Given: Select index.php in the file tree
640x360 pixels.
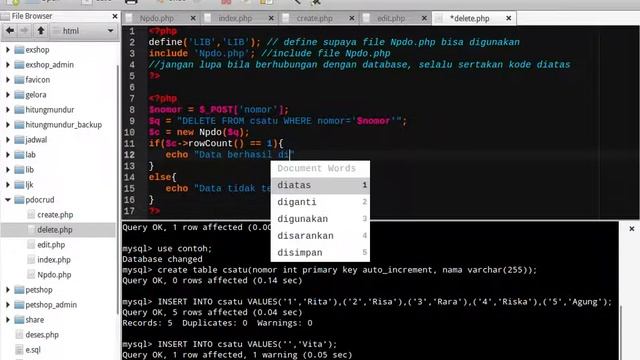Looking at the screenshot, I should pyautogui.click(x=54, y=260).
